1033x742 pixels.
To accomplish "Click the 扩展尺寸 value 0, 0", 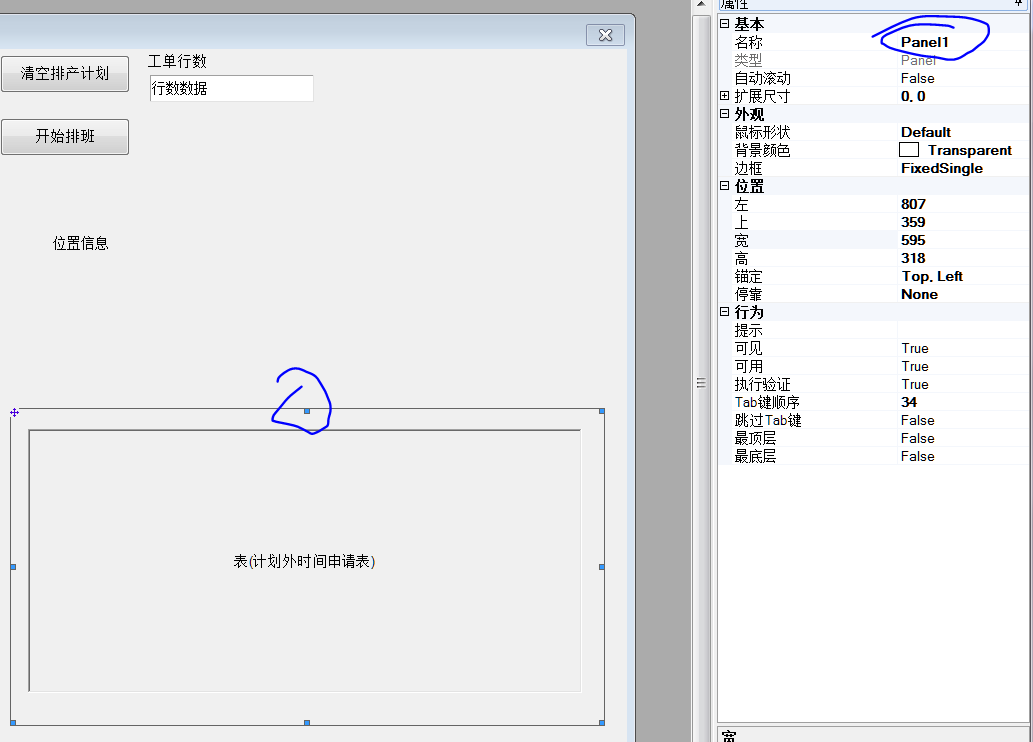I will [912, 96].
